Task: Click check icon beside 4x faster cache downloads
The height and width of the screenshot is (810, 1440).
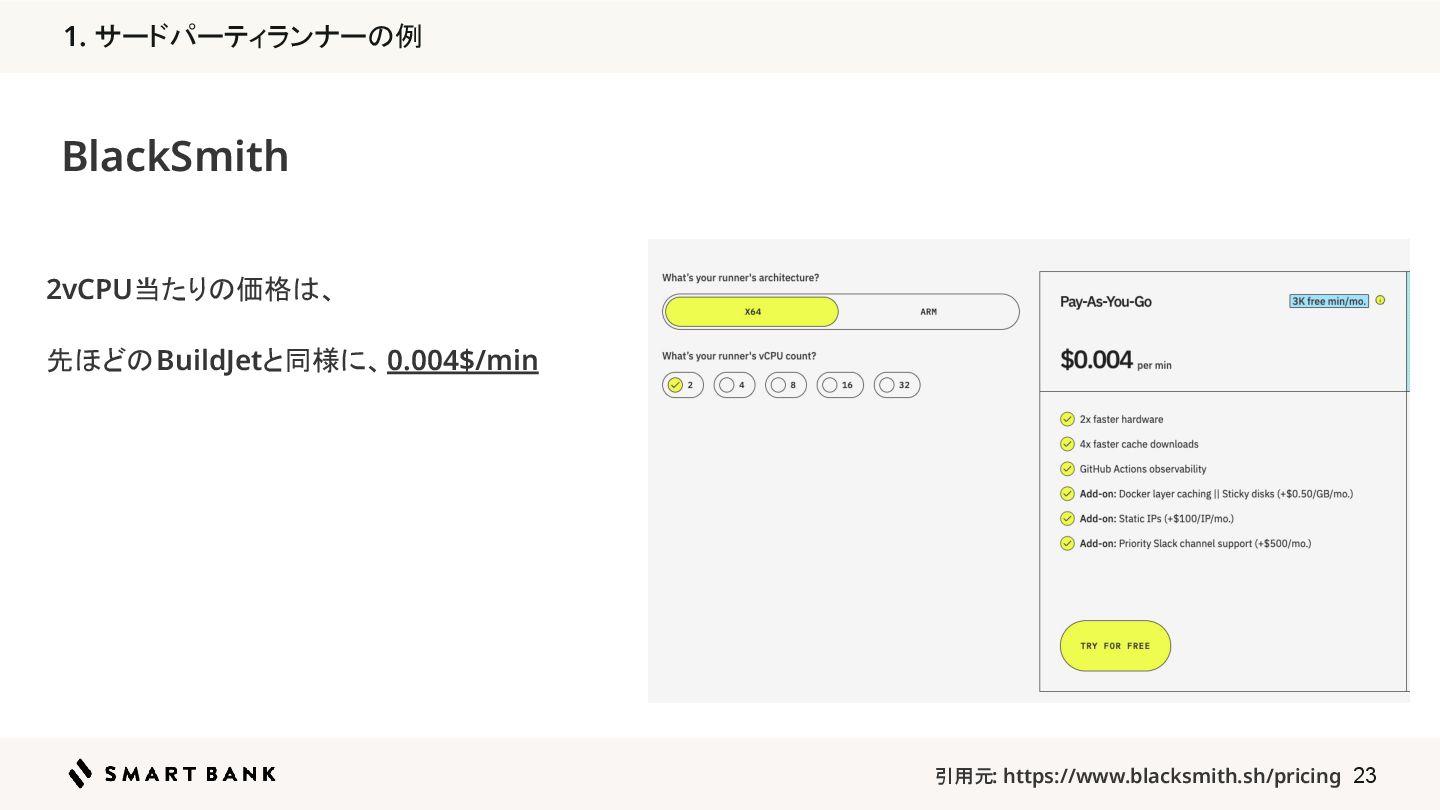Action: pyautogui.click(x=1067, y=444)
